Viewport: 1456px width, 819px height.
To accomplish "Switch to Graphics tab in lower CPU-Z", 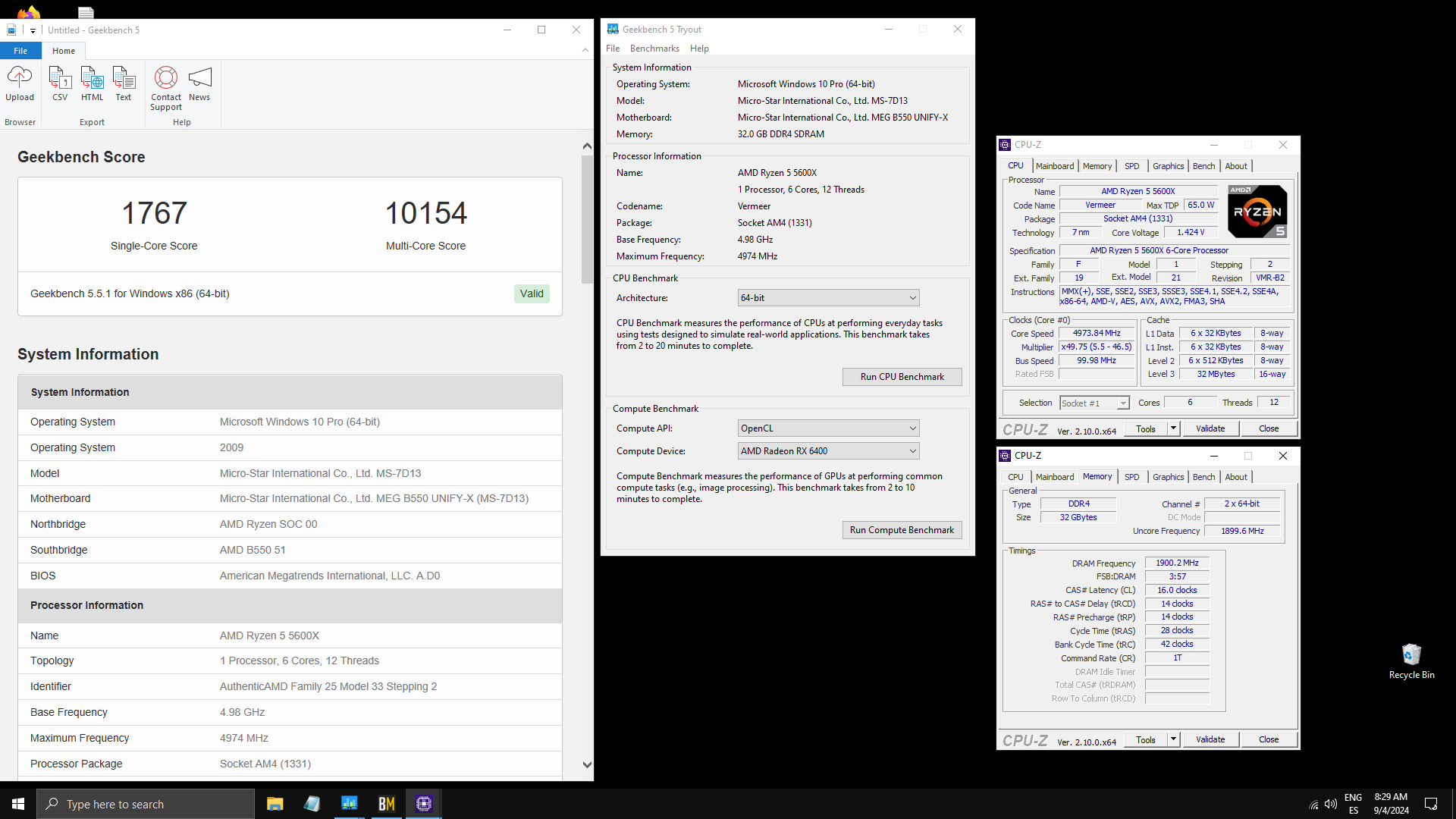I will coord(1168,477).
